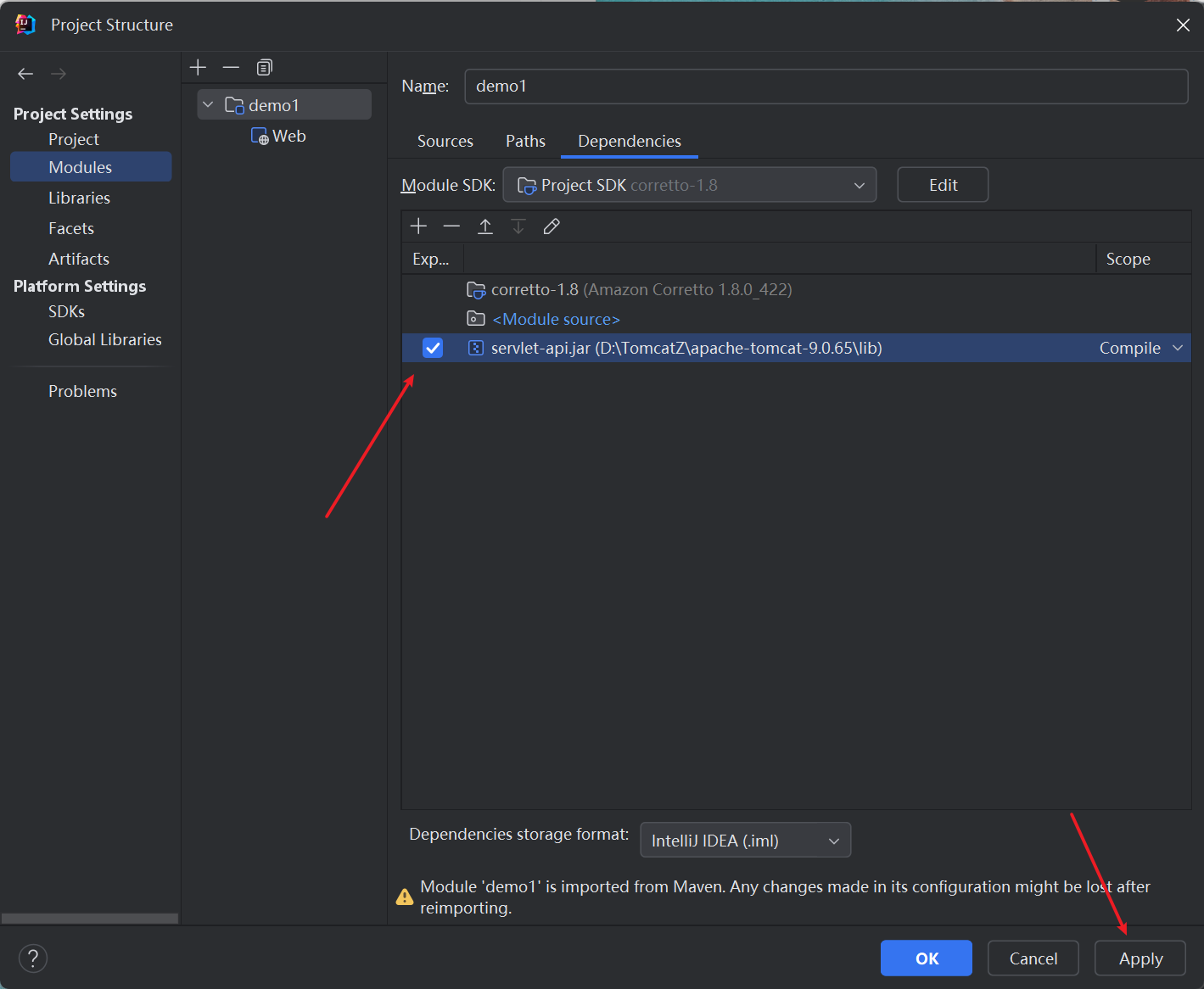Open SDKs under Platform Settings
Viewport: 1204px width, 989px height.
click(67, 311)
